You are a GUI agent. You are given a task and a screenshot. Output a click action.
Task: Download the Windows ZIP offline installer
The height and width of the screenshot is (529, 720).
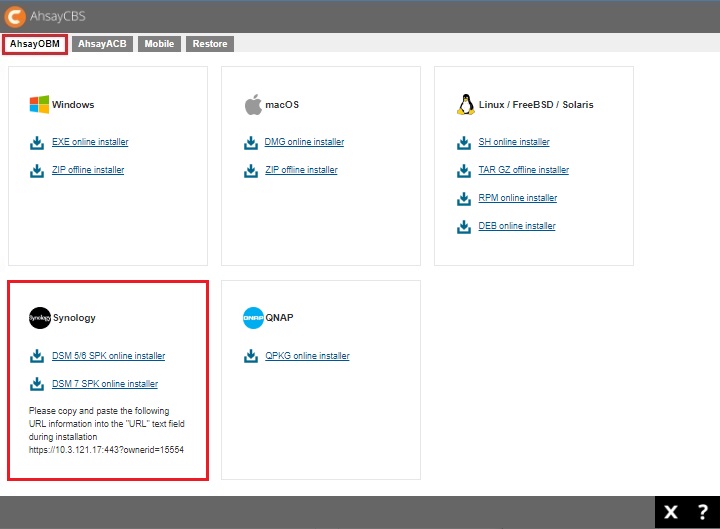click(x=88, y=170)
